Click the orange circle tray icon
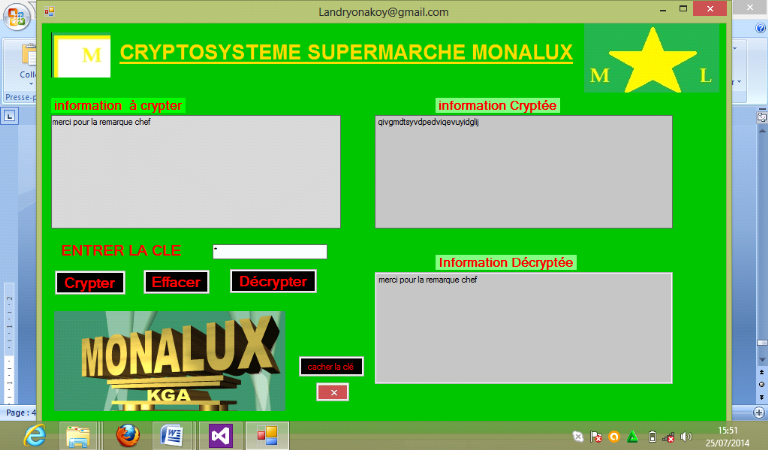This screenshot has width=768, height=450. (x=614, y=436)
